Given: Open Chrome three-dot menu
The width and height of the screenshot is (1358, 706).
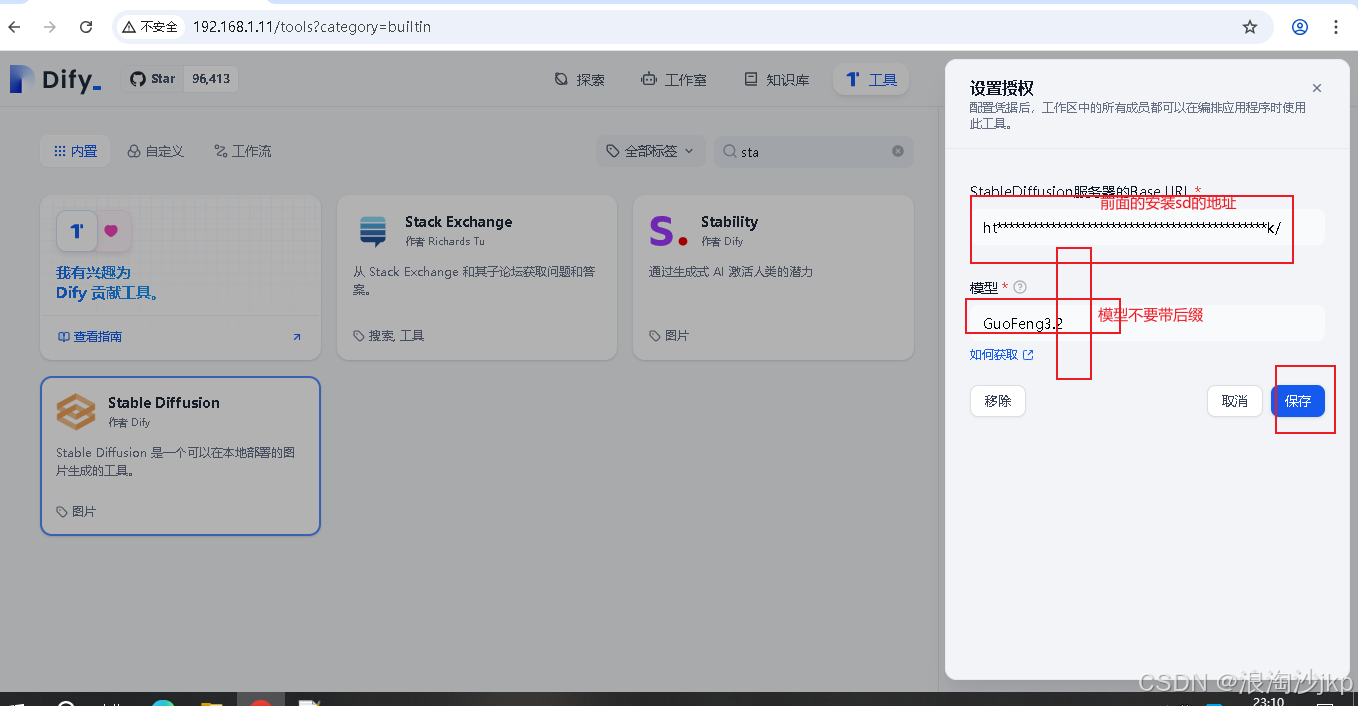Looking at the screenshot, I should (1336, 27).
